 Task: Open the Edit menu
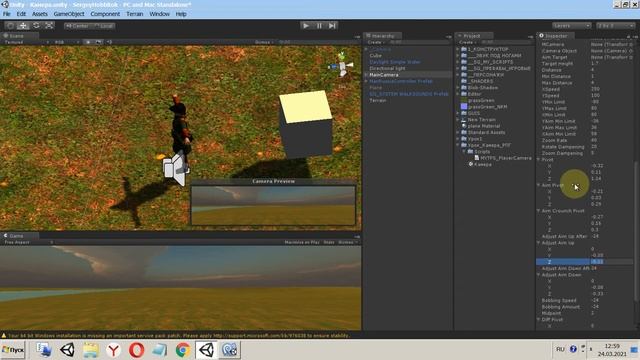tap(21, 14)
